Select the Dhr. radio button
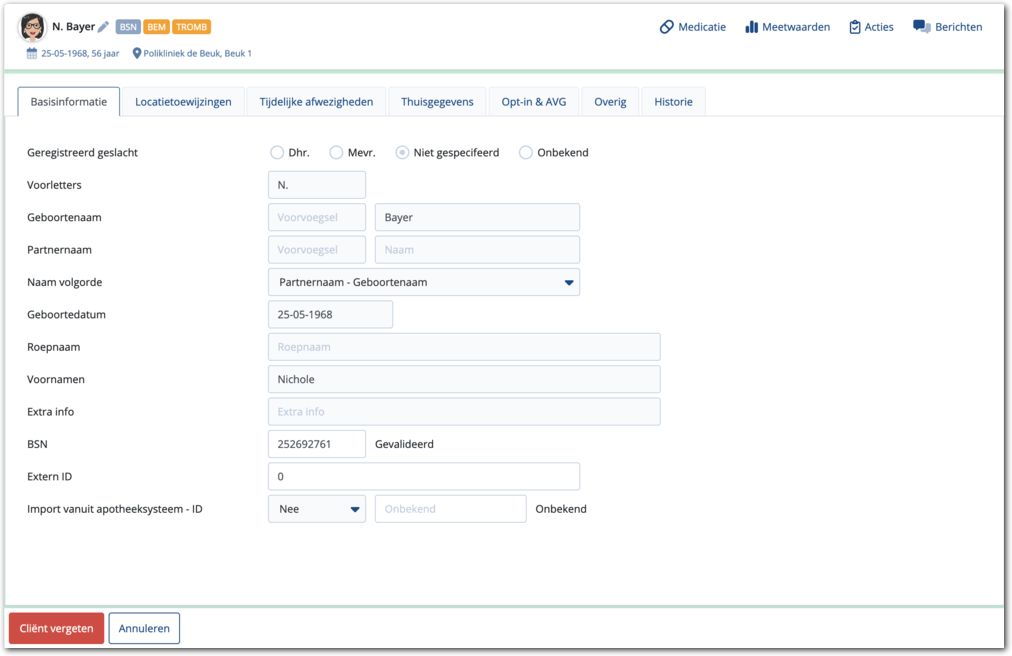1012x656 pixels. coord(277,153)
